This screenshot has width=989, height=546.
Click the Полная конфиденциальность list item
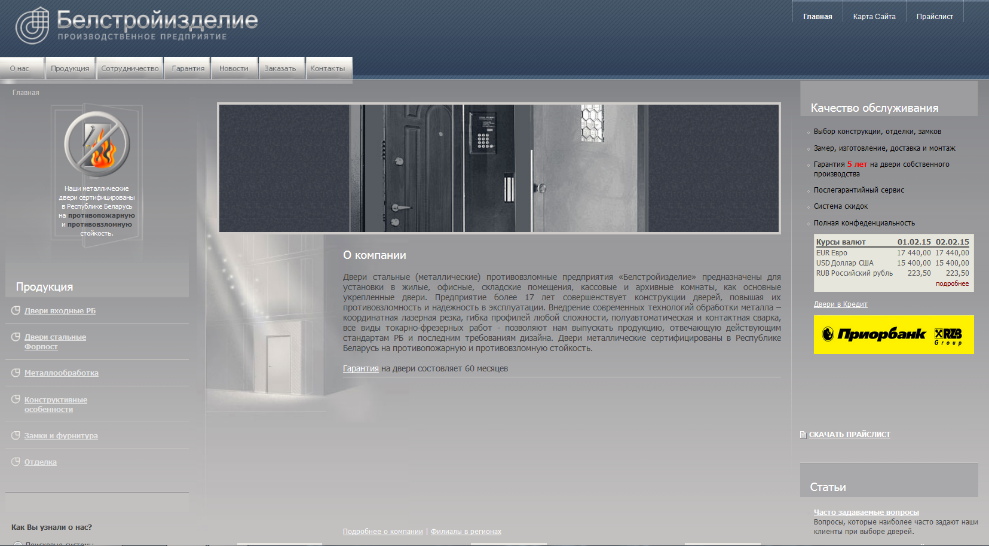(863, 223)
